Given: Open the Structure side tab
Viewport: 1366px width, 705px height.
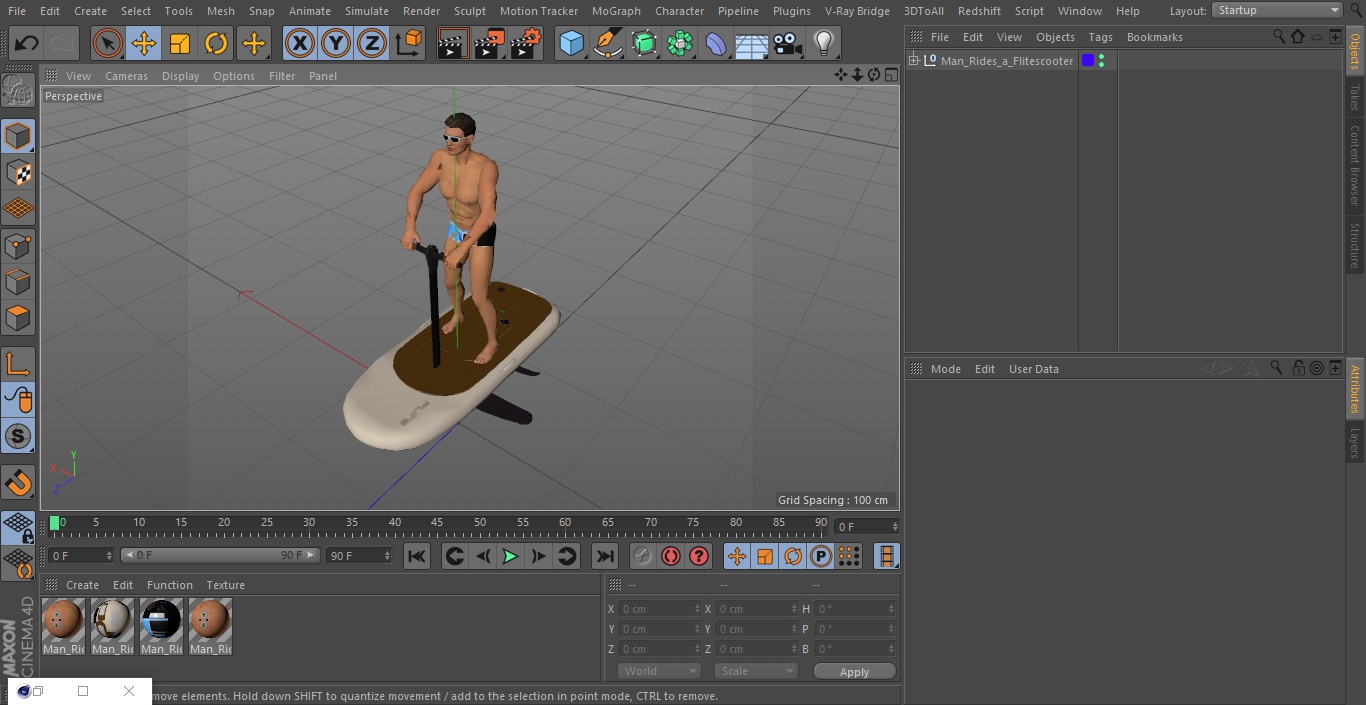Looking at the screenshot, I should coord(1355,246).
